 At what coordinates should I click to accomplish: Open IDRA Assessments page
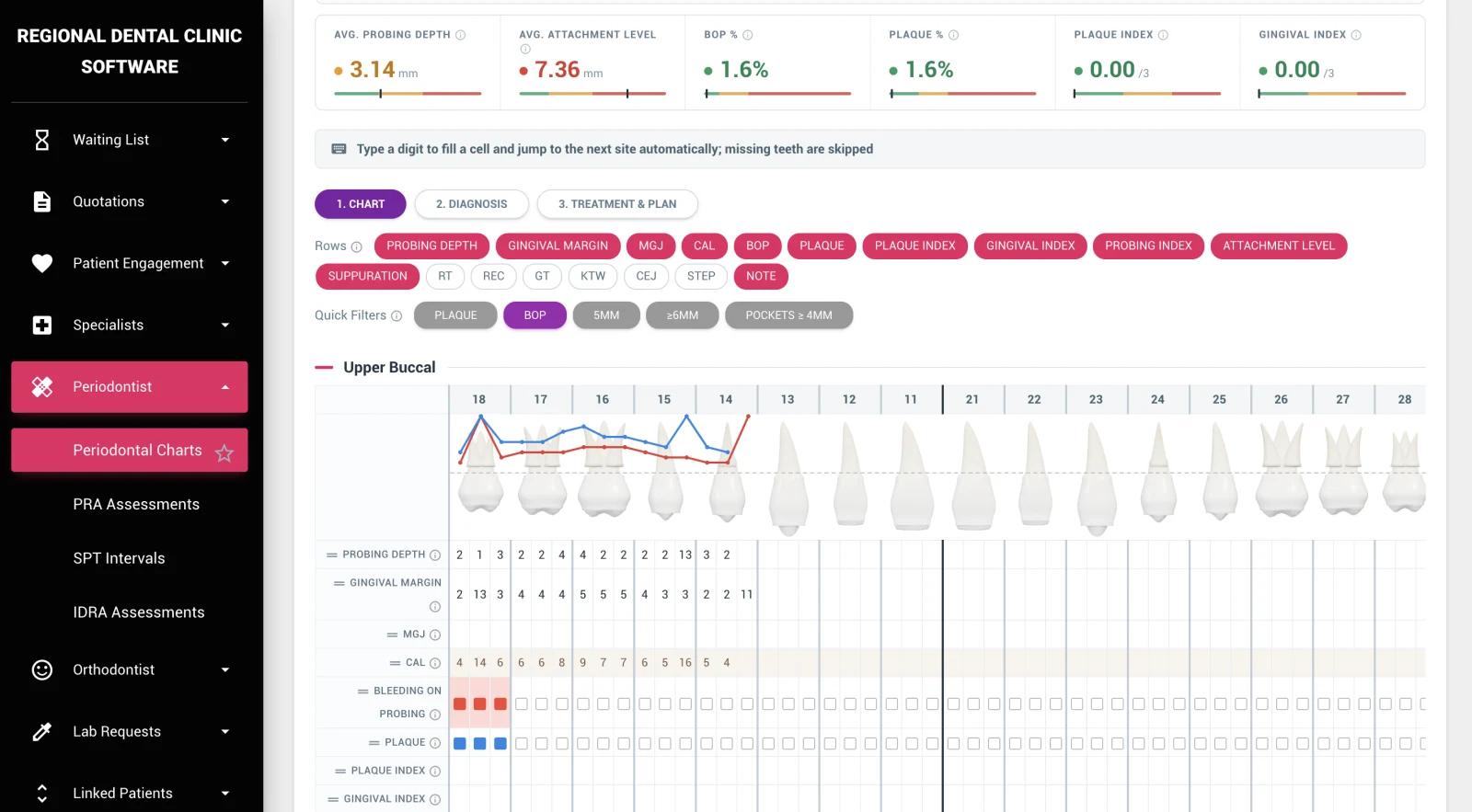(x=139, y=612)
